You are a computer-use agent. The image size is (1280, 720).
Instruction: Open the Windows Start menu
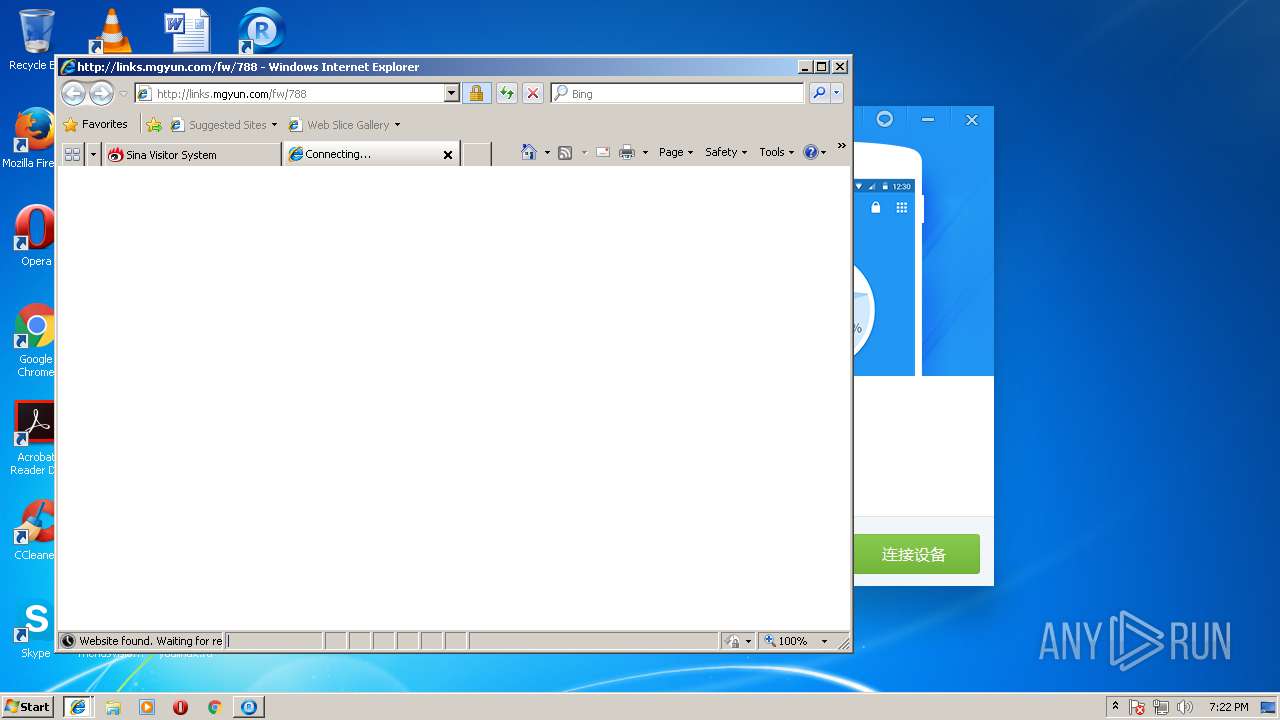pyautogui.click(x=27, y=707)
